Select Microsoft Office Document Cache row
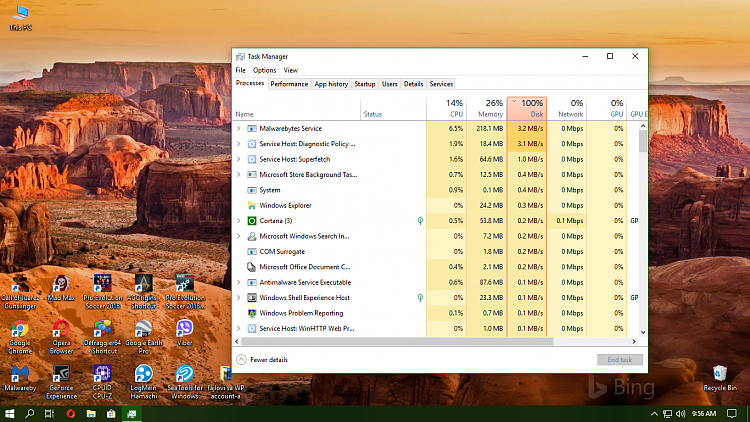Viewport: 750px width, 422px height. (436, 267)
